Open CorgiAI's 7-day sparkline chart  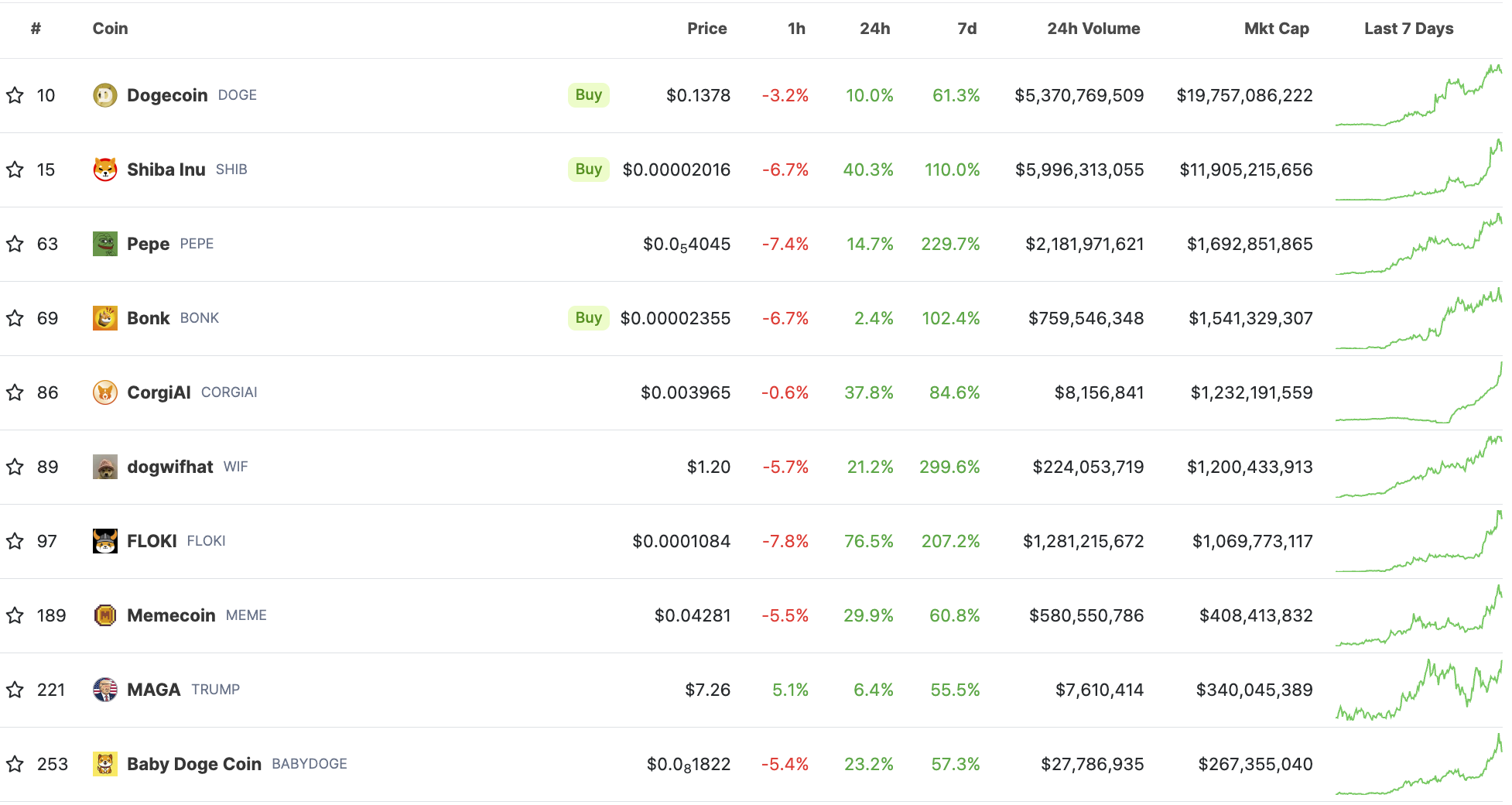[1418, 392]
